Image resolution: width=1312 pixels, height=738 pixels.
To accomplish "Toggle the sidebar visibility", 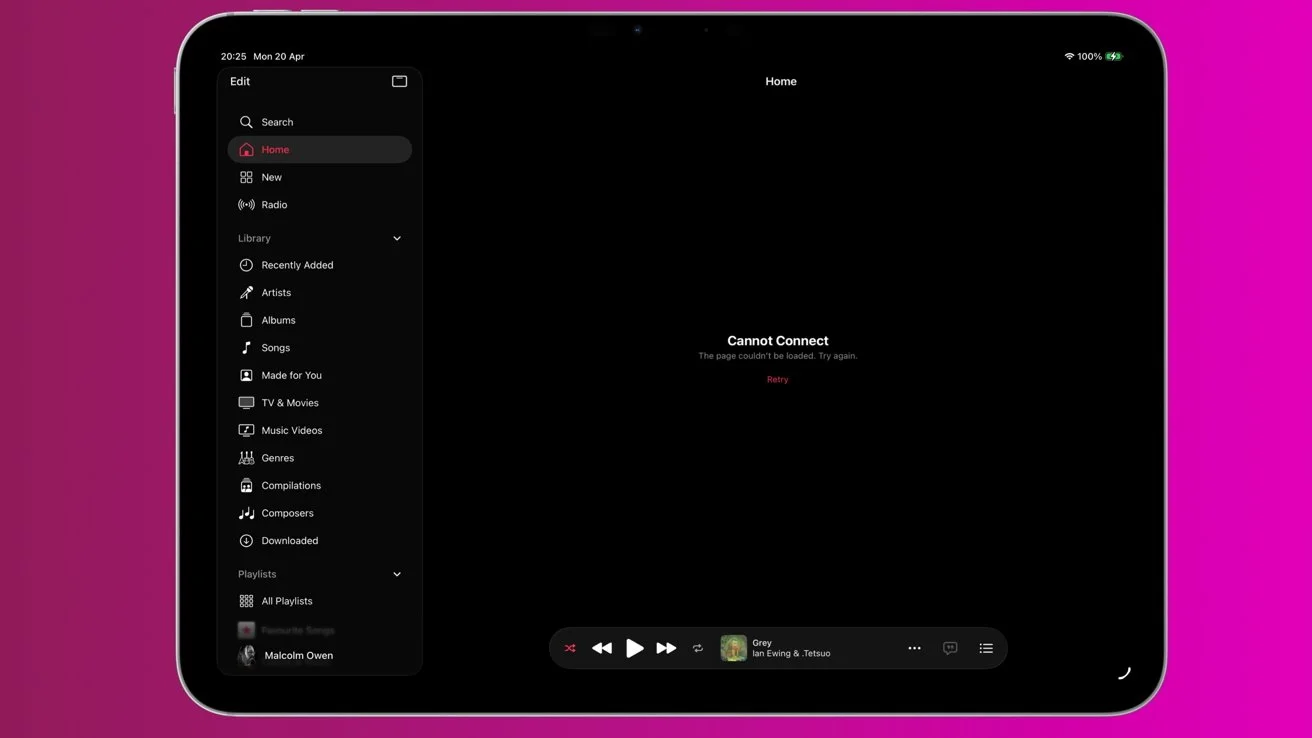I will point(399,81).
